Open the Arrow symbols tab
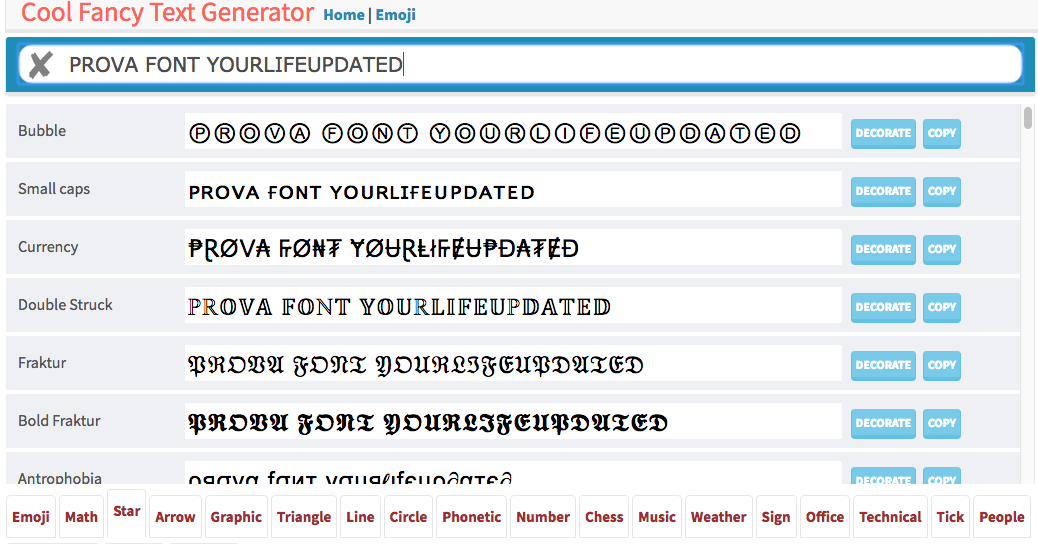1038x544 pixels. 175,517
